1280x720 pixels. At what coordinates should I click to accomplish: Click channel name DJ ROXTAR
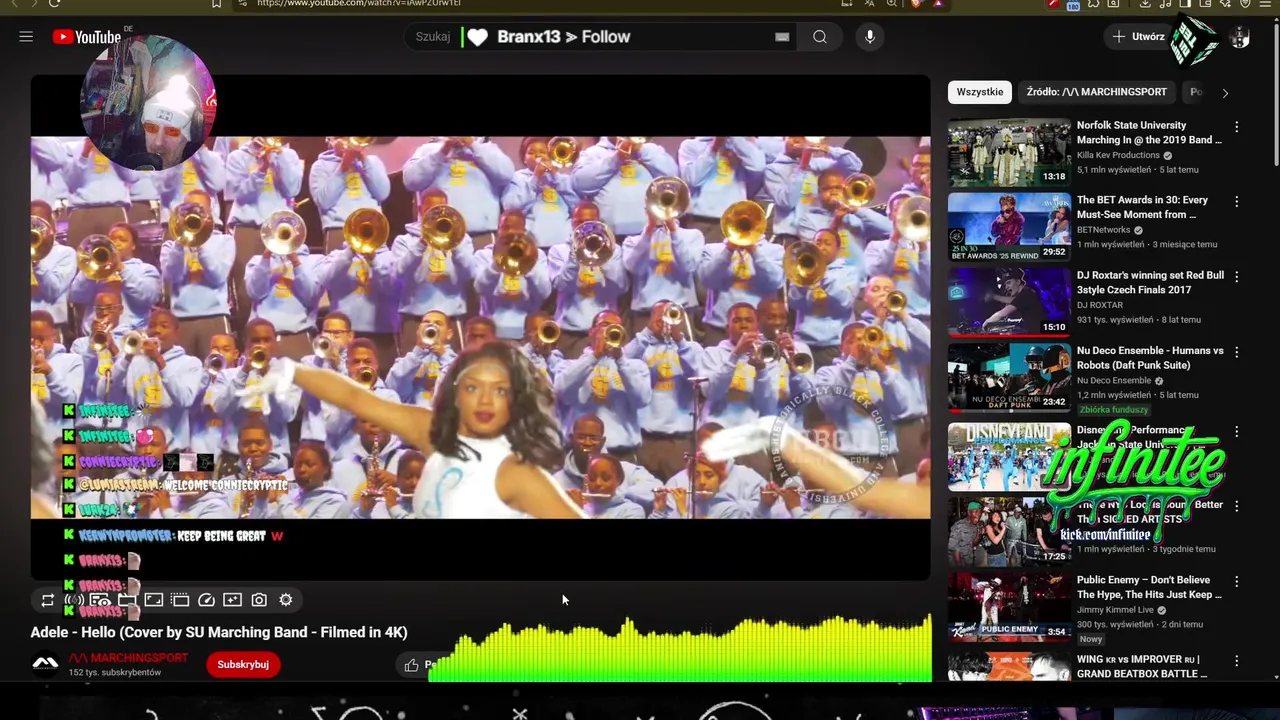(1100, 305)
